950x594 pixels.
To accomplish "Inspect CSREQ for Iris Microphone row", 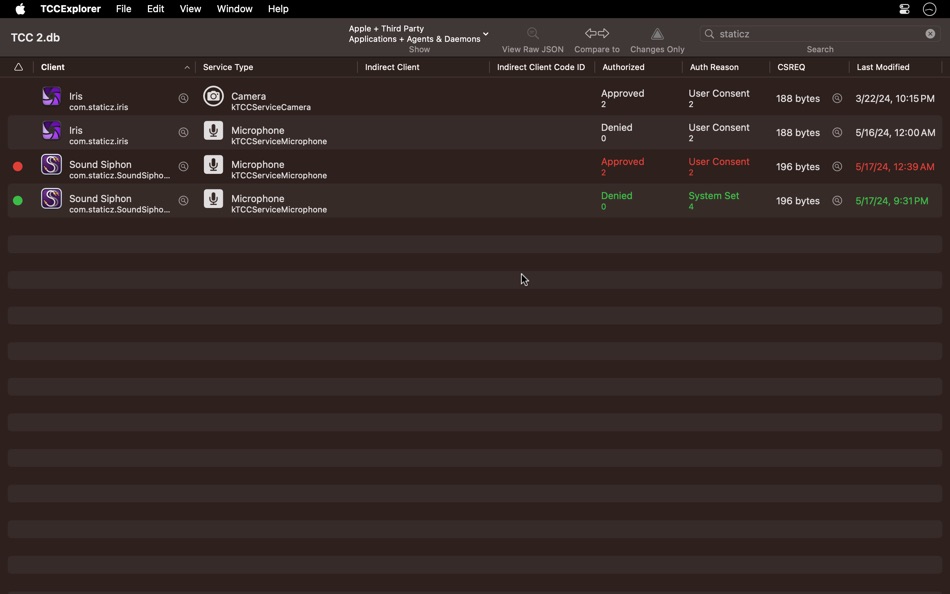I will click(x=837, y=132).
